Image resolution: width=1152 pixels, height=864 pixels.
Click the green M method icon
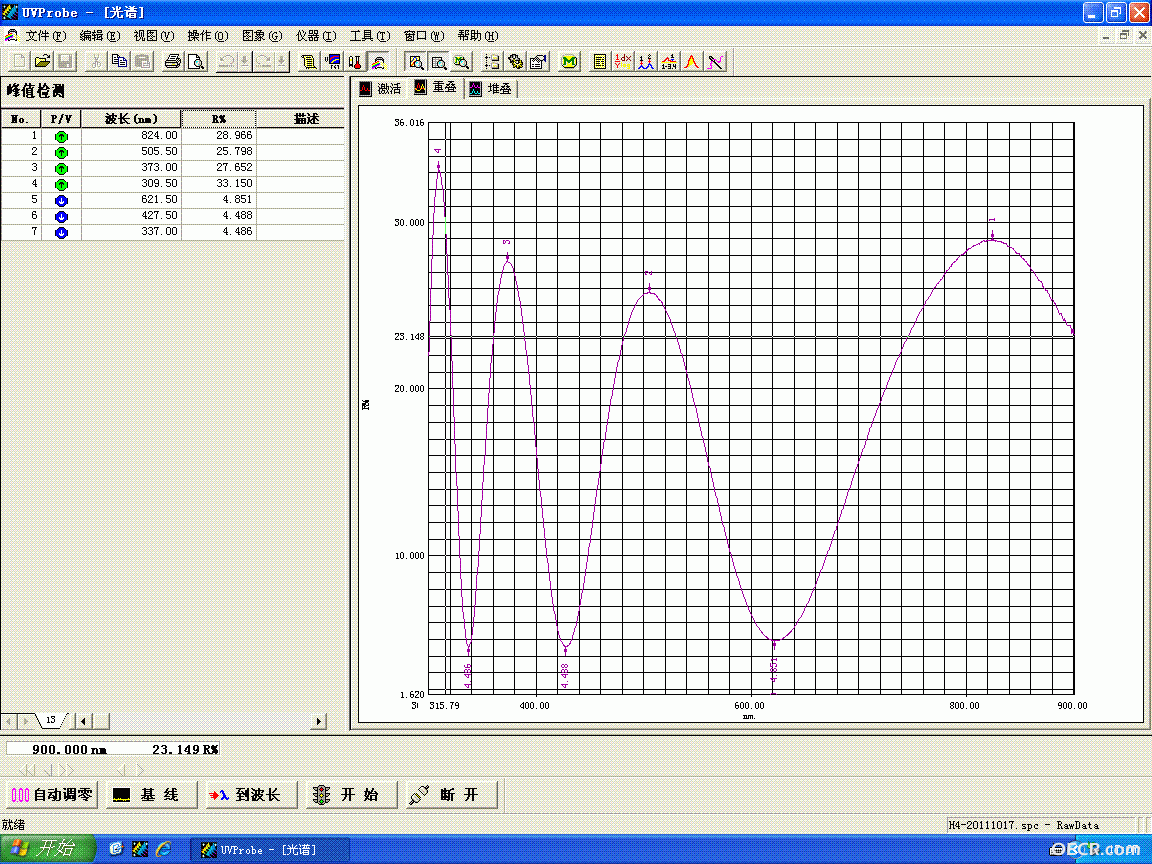coord(569,62)
